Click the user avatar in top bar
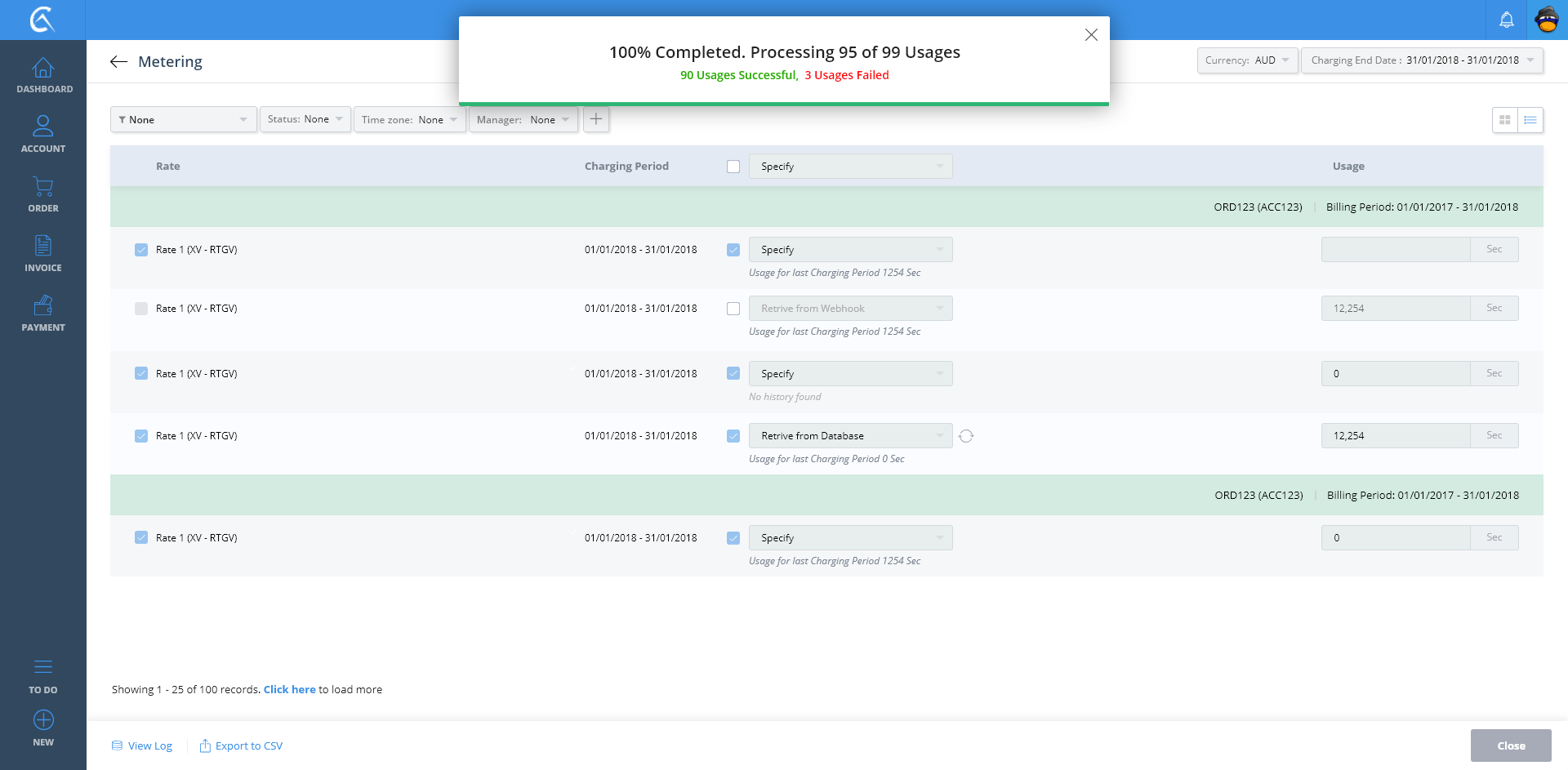This screenshot has width=1568, height=770. (1547, 20)
